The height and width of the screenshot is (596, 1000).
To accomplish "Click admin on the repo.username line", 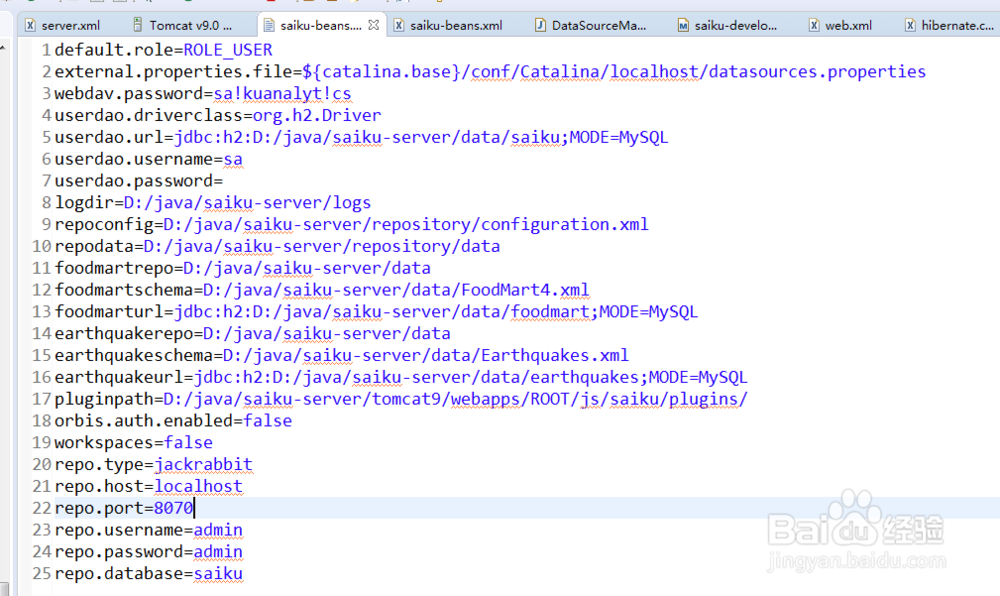I will [218, 530].
